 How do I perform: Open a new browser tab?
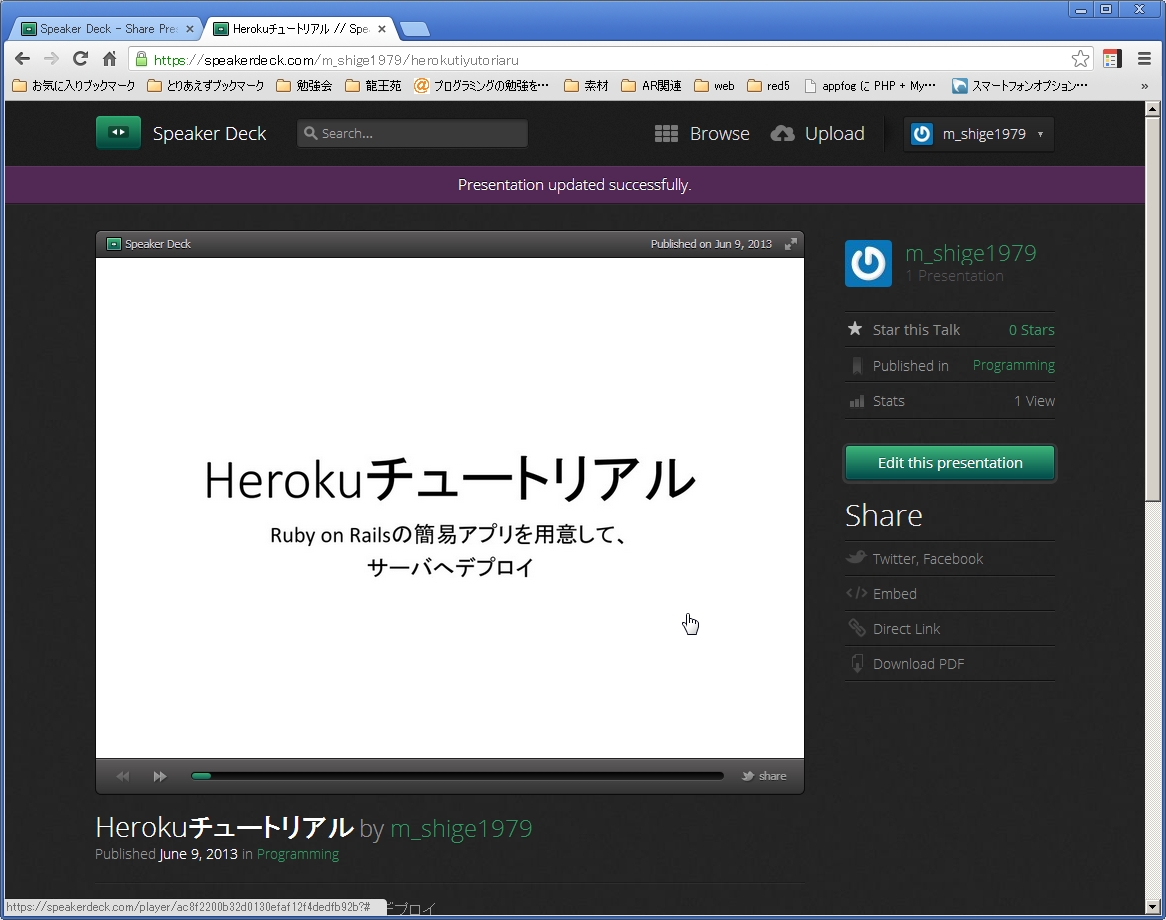pos(414,30)
